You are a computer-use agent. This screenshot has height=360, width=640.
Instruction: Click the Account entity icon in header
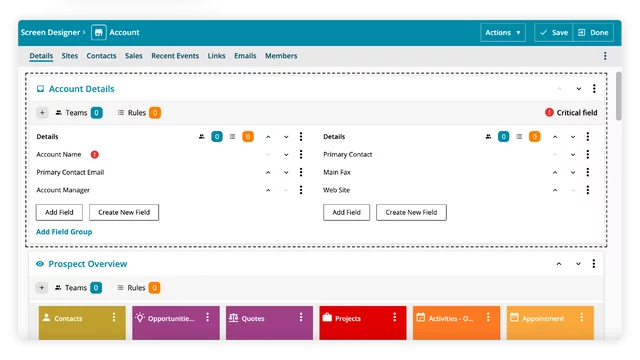tap(98, 32)
